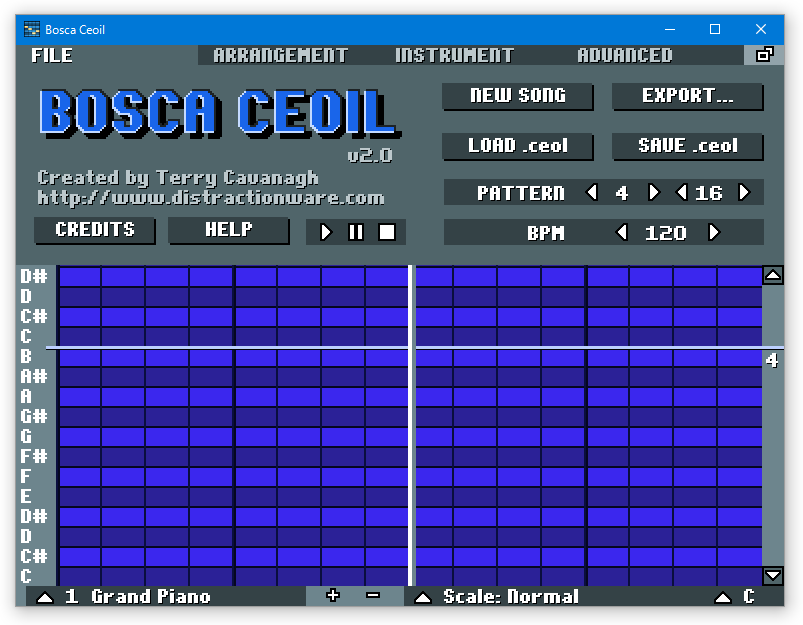Click SAVE .ceol button

[688, 146]
